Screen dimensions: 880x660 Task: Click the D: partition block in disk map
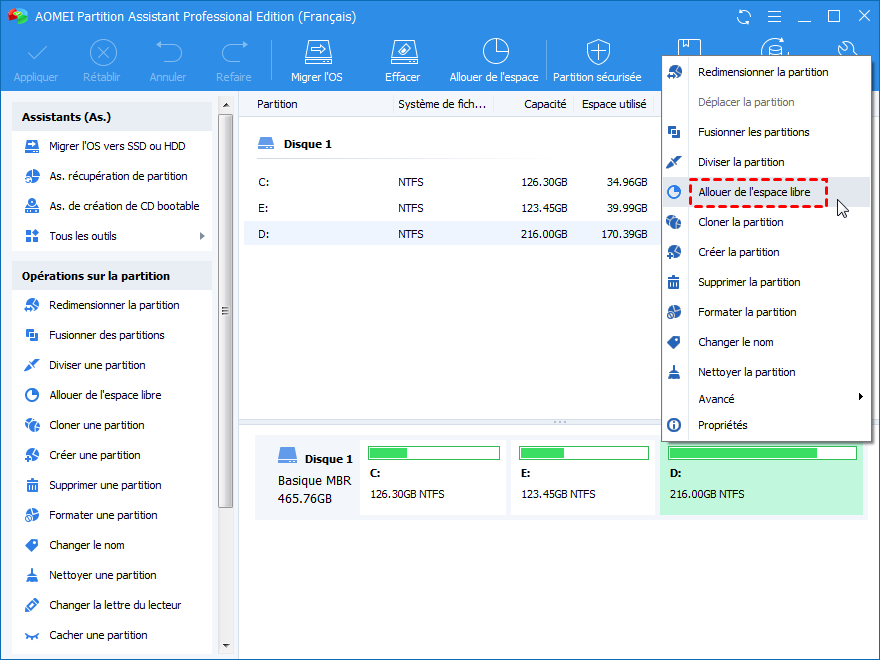762,478
